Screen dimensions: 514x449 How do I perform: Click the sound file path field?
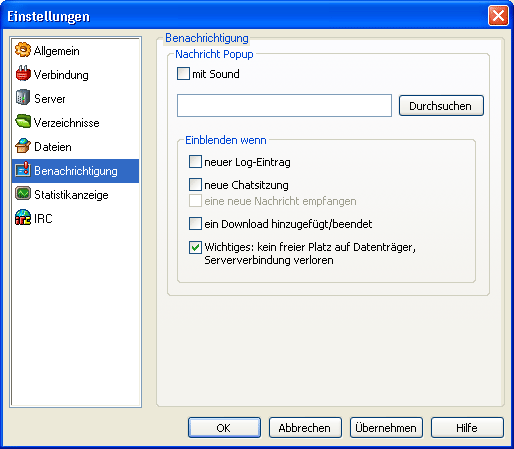284,106
